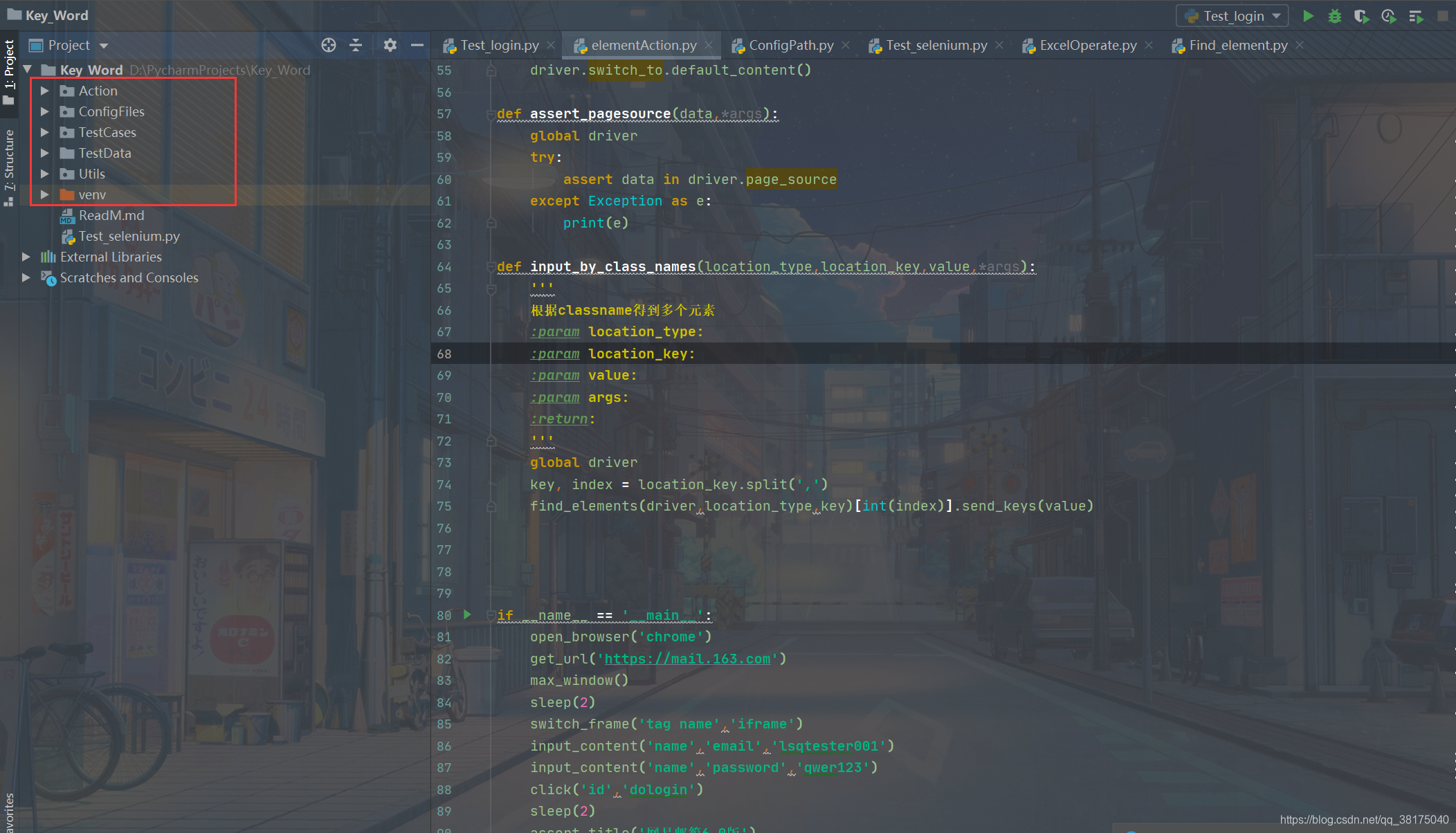Collapse the Key_Word root project node

28,69
